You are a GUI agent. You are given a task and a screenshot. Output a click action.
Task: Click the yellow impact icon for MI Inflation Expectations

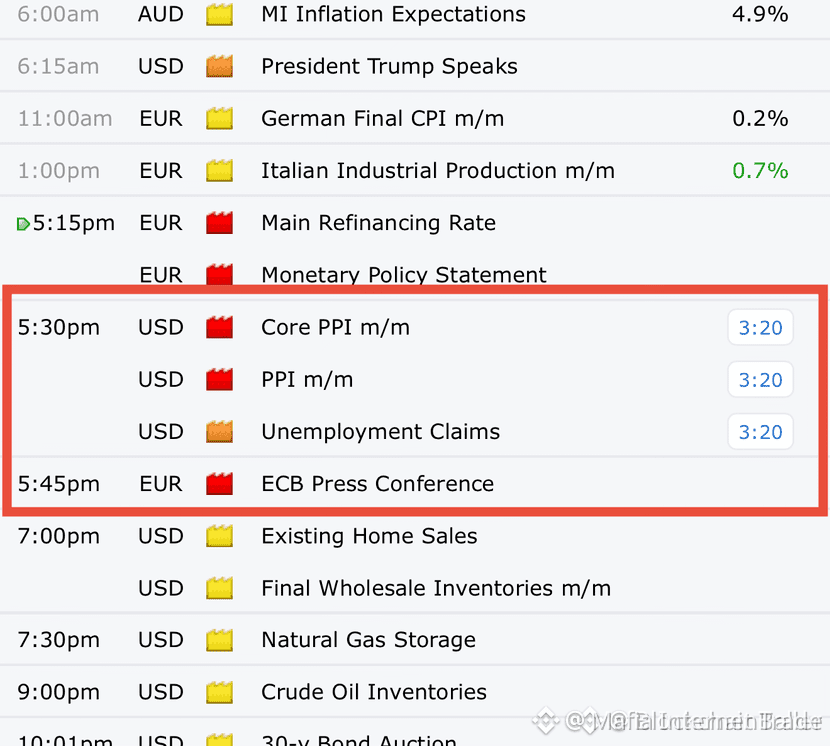click(219, 14)
